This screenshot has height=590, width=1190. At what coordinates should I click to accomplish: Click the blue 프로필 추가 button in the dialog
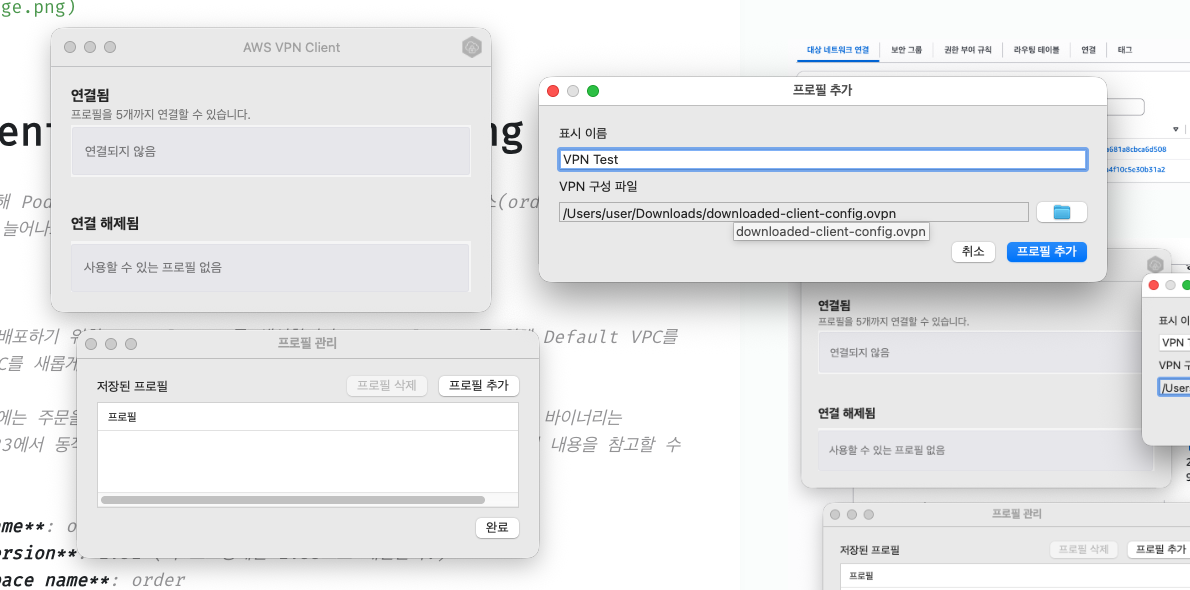click(1047, 251)
